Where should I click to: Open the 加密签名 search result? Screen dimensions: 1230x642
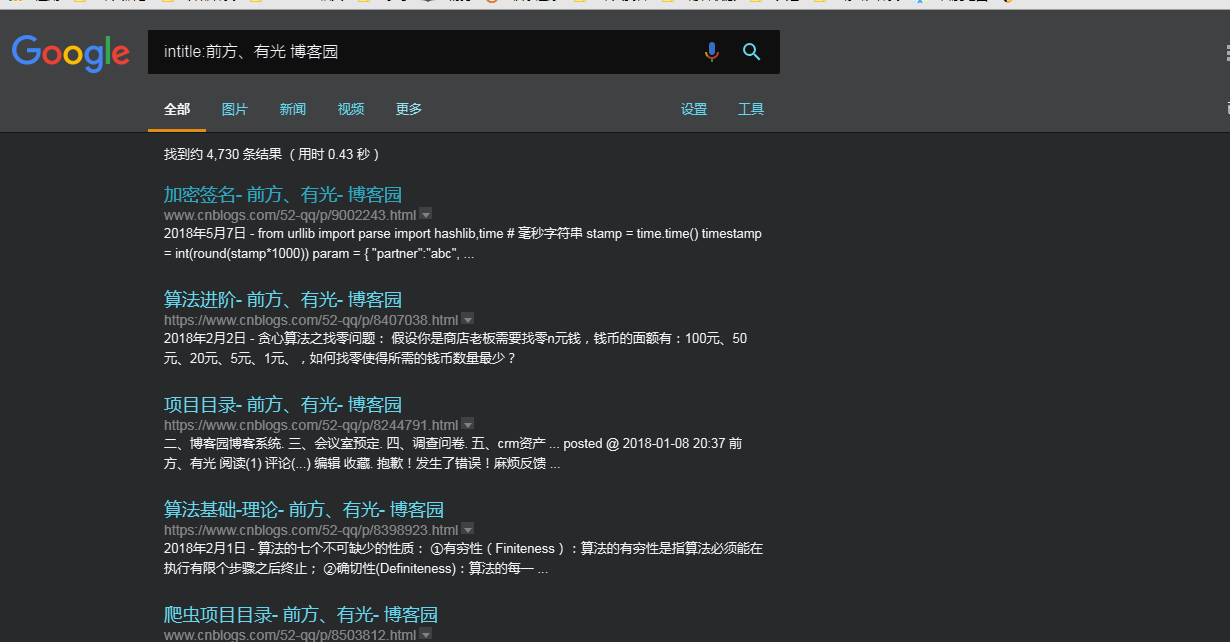click(x=283, y=194)
